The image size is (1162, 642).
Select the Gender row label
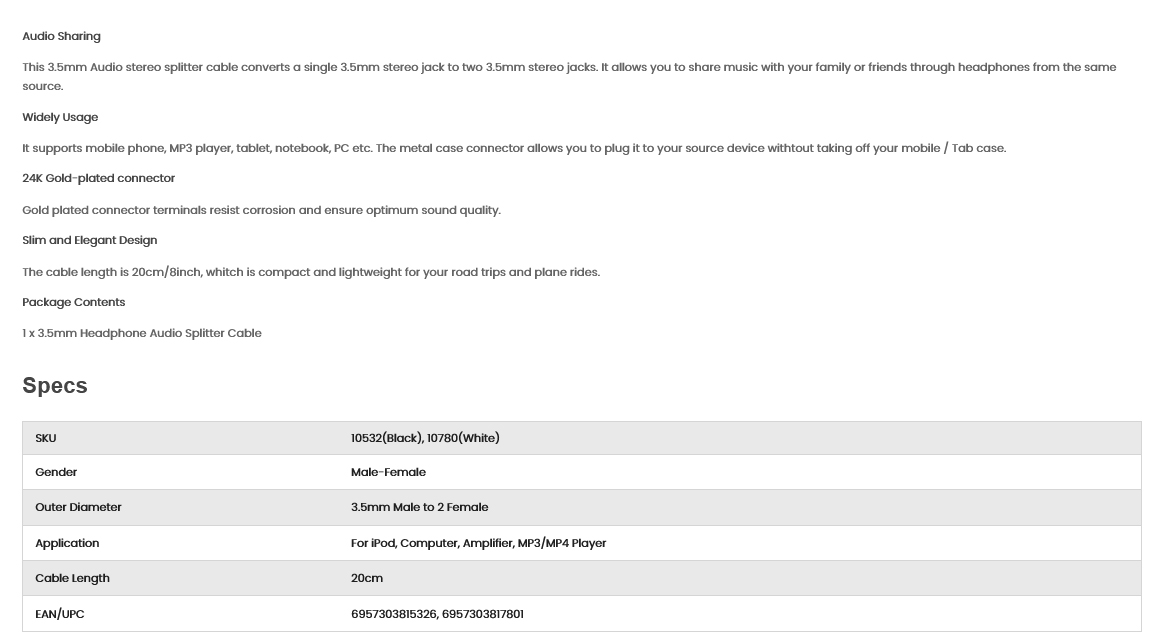[56, 472]
